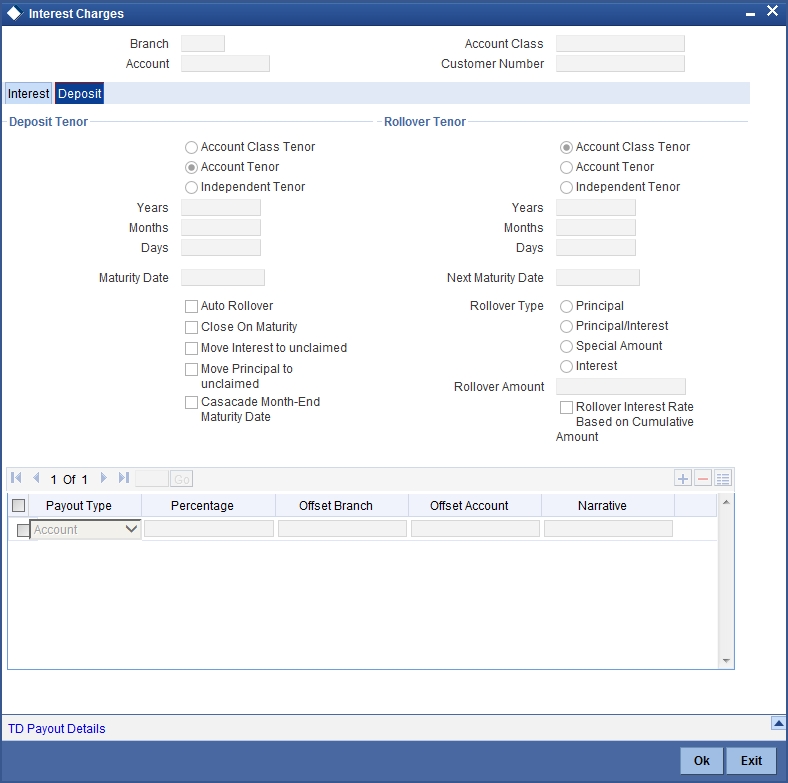Go to last page in payout grid
788x783 pixels.
(124, 478)
